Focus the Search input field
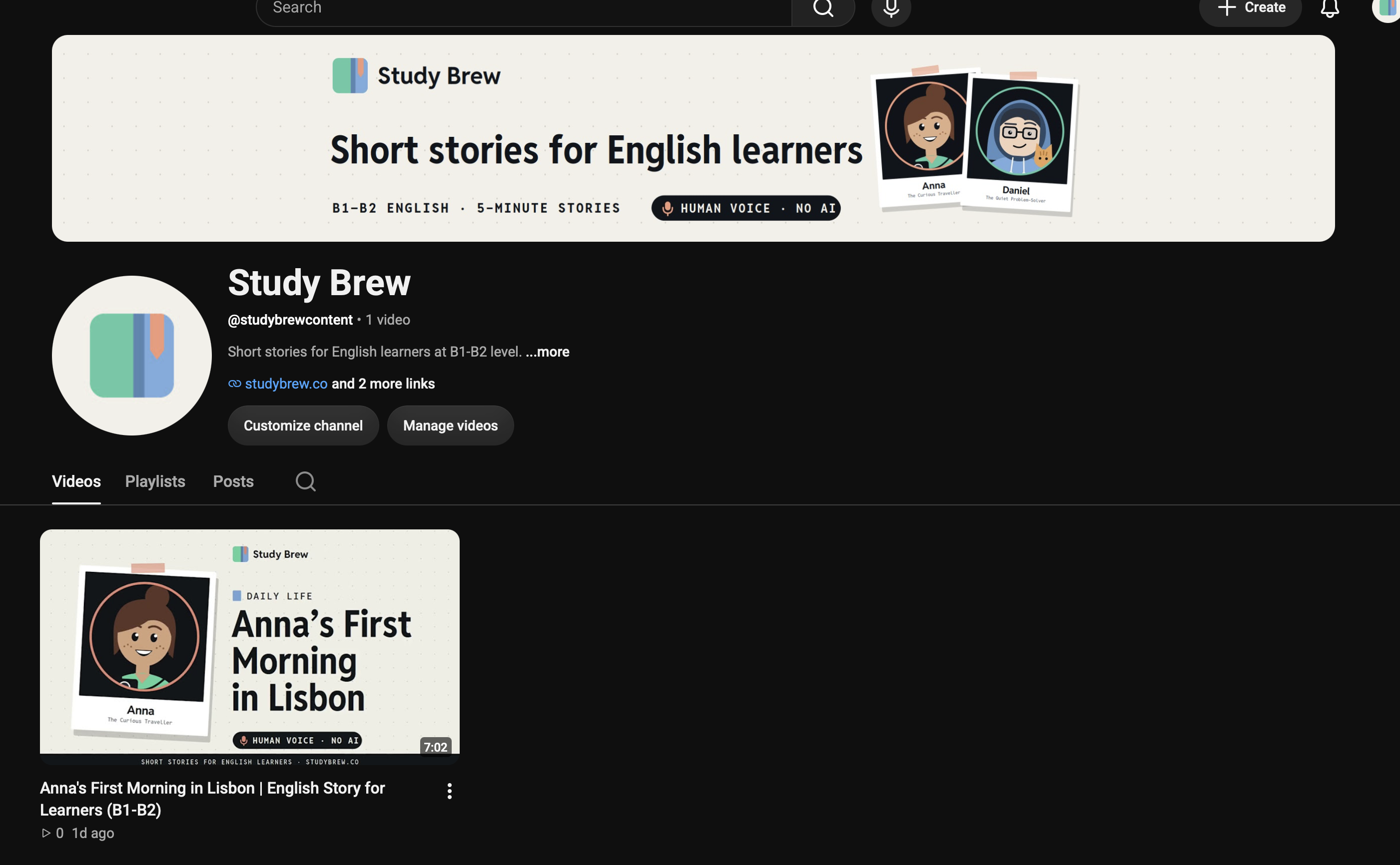Viewport: 1400px width, 865px height. [524, 9]
